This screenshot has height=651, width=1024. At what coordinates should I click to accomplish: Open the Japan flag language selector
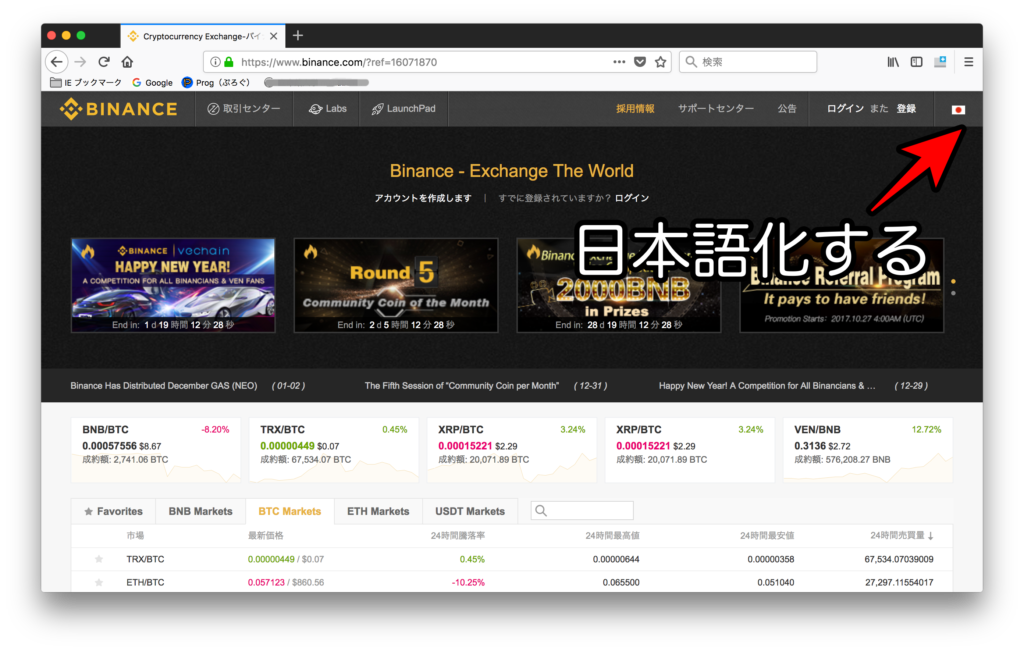958,110
